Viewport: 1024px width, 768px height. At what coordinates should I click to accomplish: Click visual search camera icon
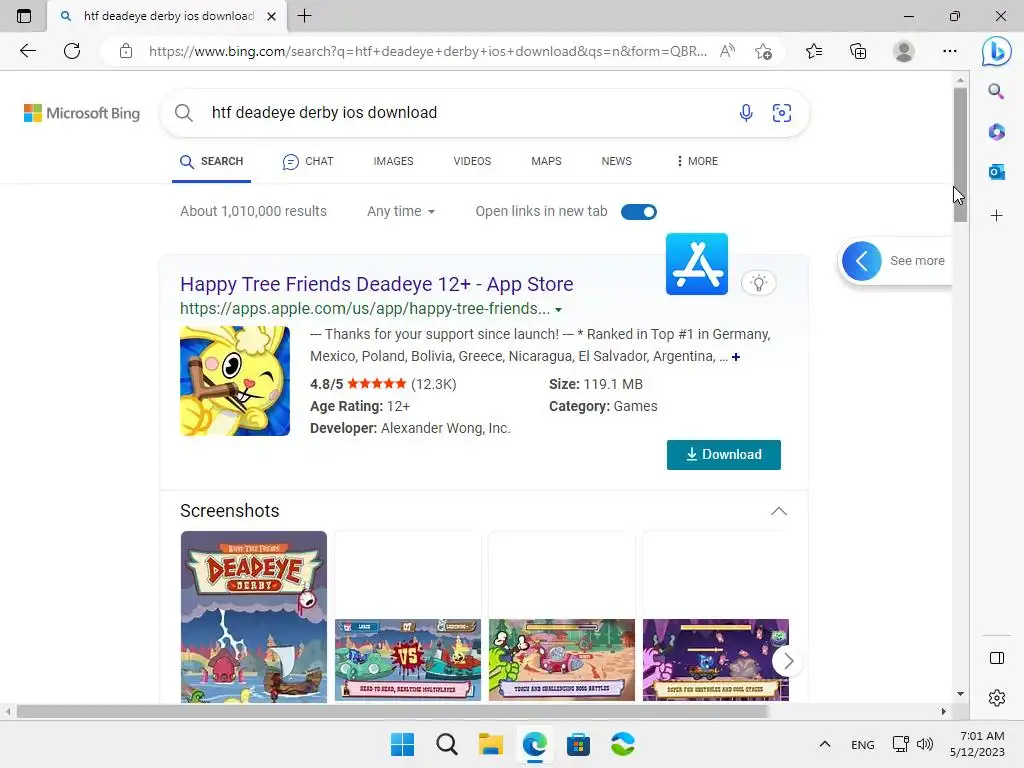coord(782,113)
